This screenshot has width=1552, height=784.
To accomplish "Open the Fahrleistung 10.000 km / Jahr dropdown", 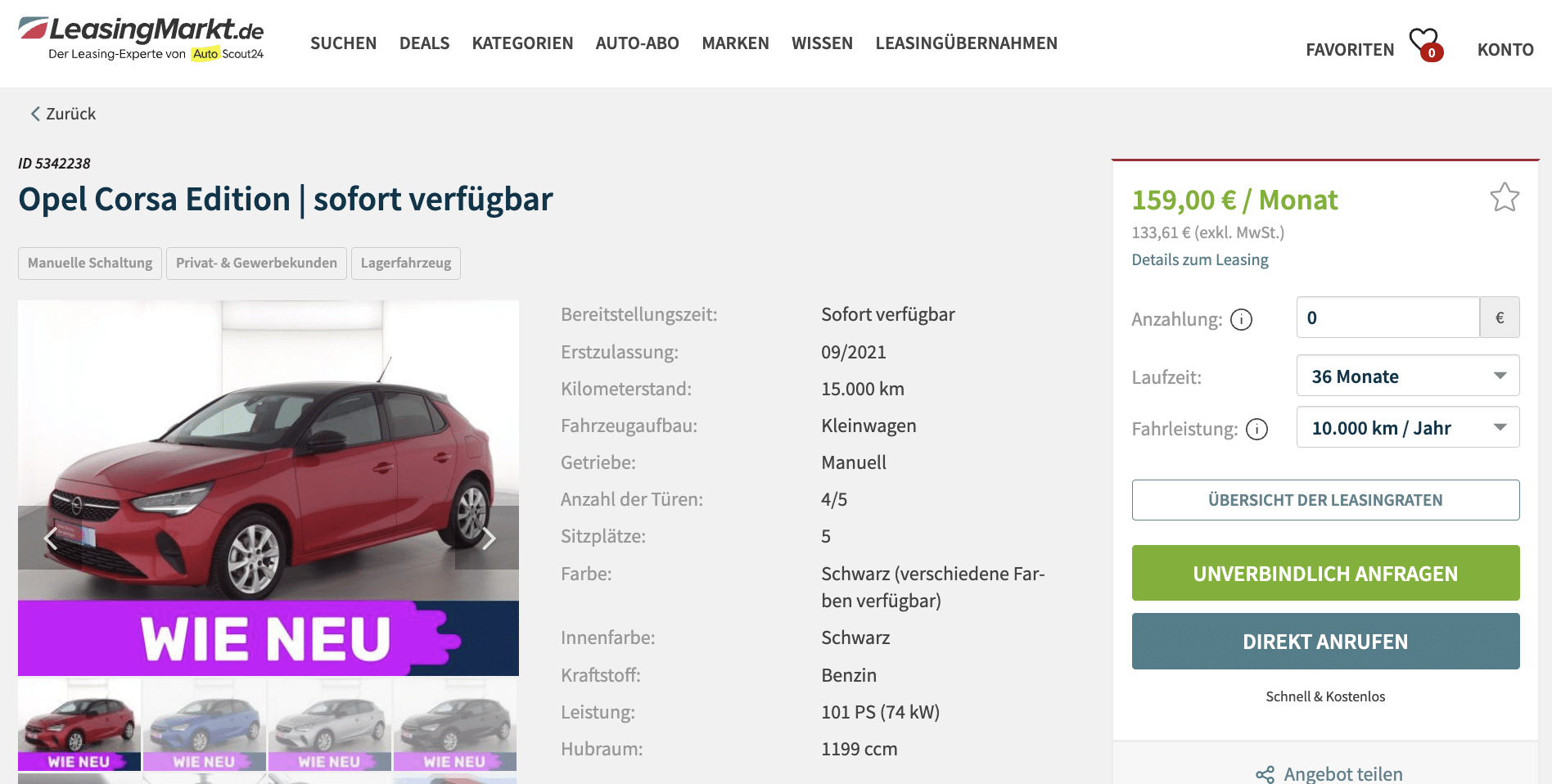I will pos(1408,427).
